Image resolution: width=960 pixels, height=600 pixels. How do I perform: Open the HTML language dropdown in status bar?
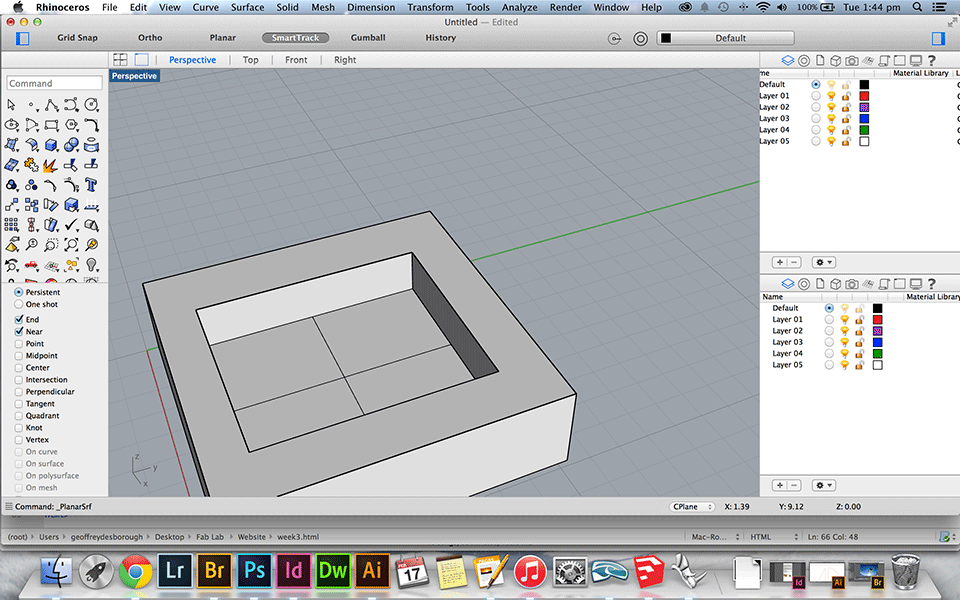click(773, 537)
